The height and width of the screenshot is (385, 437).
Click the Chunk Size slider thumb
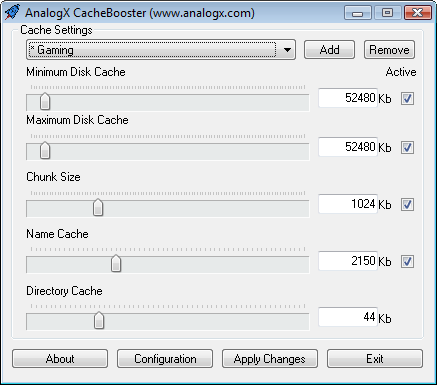tap(98, 207)
